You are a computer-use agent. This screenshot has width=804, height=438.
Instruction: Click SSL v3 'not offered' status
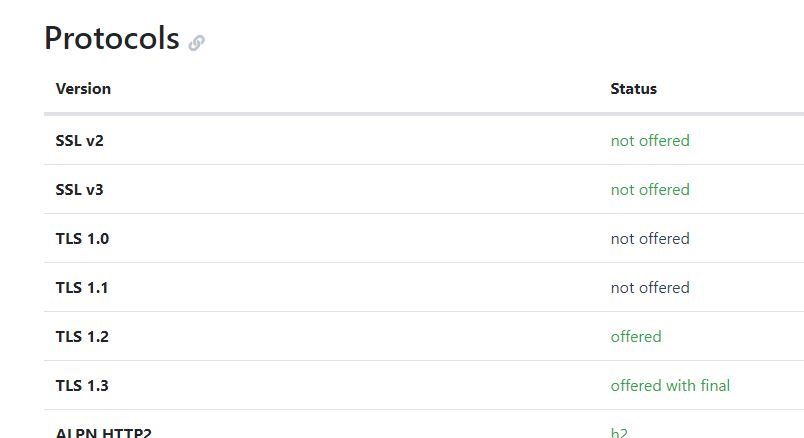[650, 189]
